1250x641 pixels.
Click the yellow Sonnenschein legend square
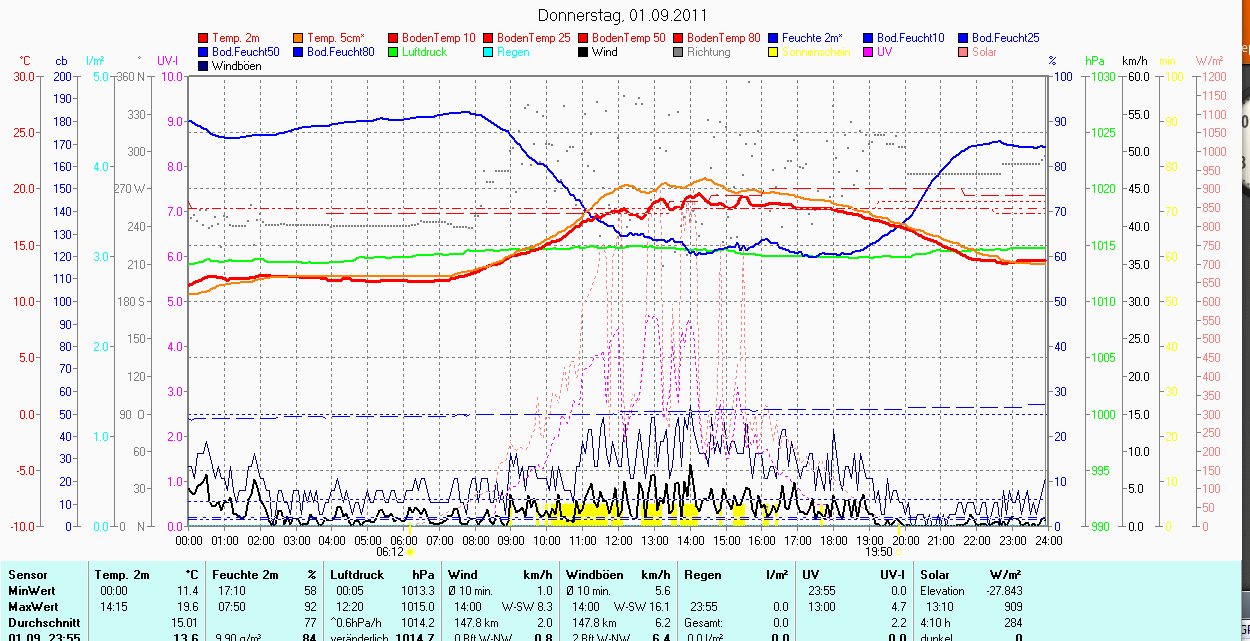click(x=774, y=52)
